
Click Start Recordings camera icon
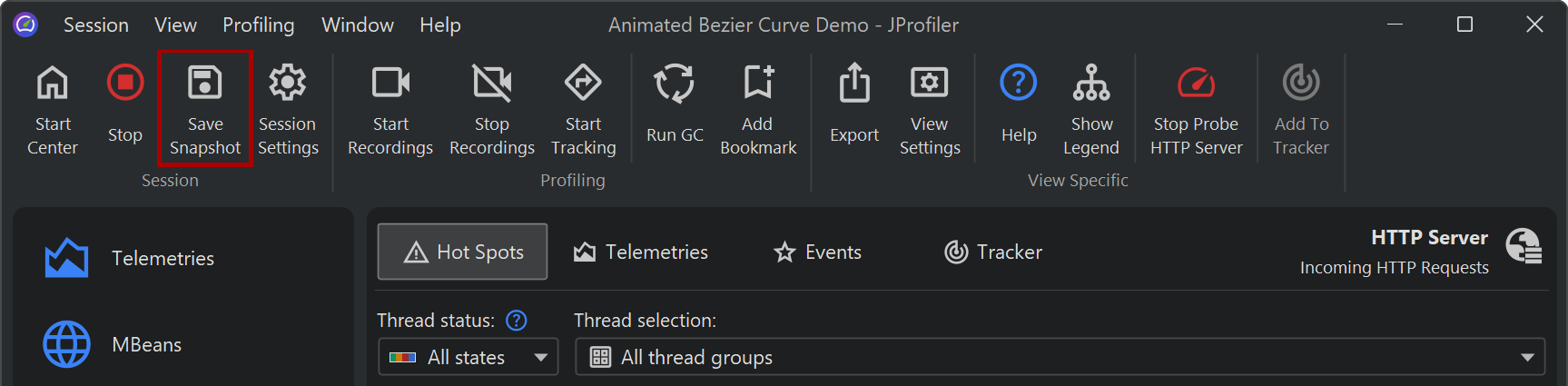(x=390, y=84)
